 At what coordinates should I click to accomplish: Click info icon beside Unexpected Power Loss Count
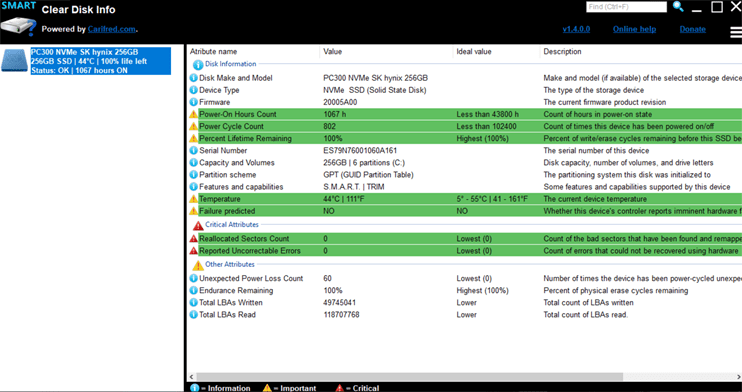pos(194,278)
